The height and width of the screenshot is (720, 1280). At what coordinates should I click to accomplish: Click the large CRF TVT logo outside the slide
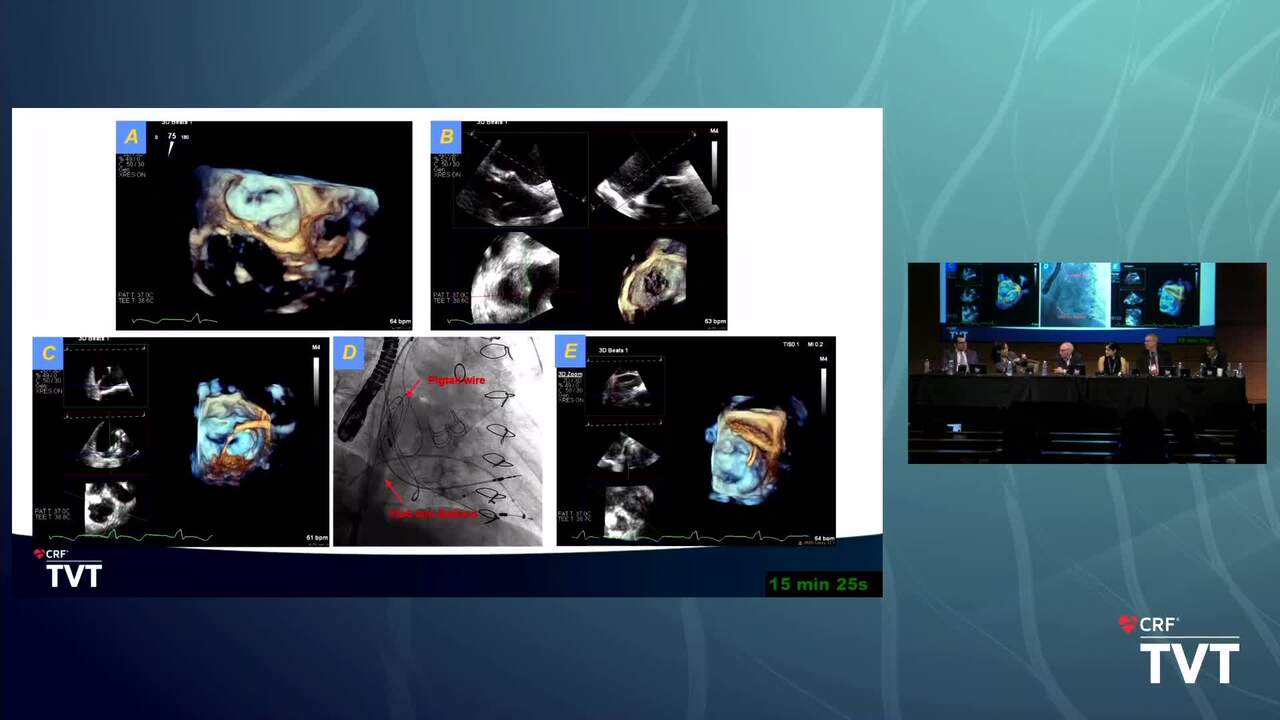(1179, 650)
